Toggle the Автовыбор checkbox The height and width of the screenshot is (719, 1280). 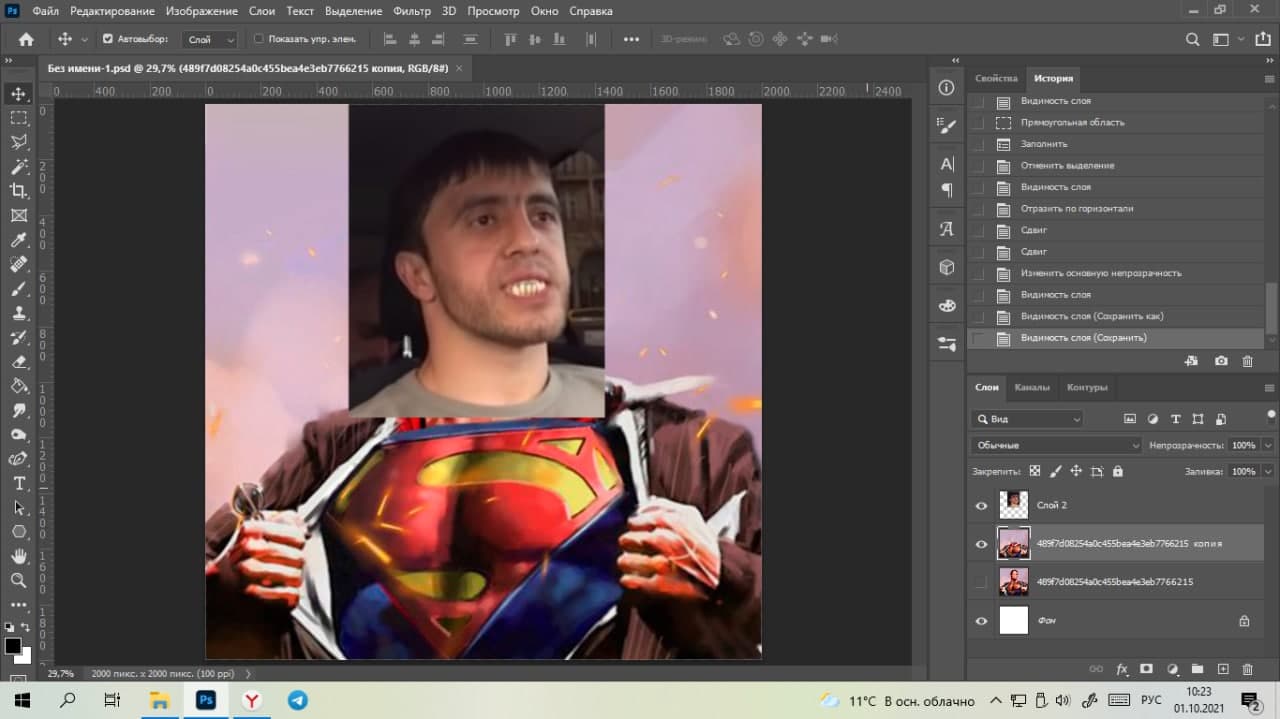click(108, 39)
